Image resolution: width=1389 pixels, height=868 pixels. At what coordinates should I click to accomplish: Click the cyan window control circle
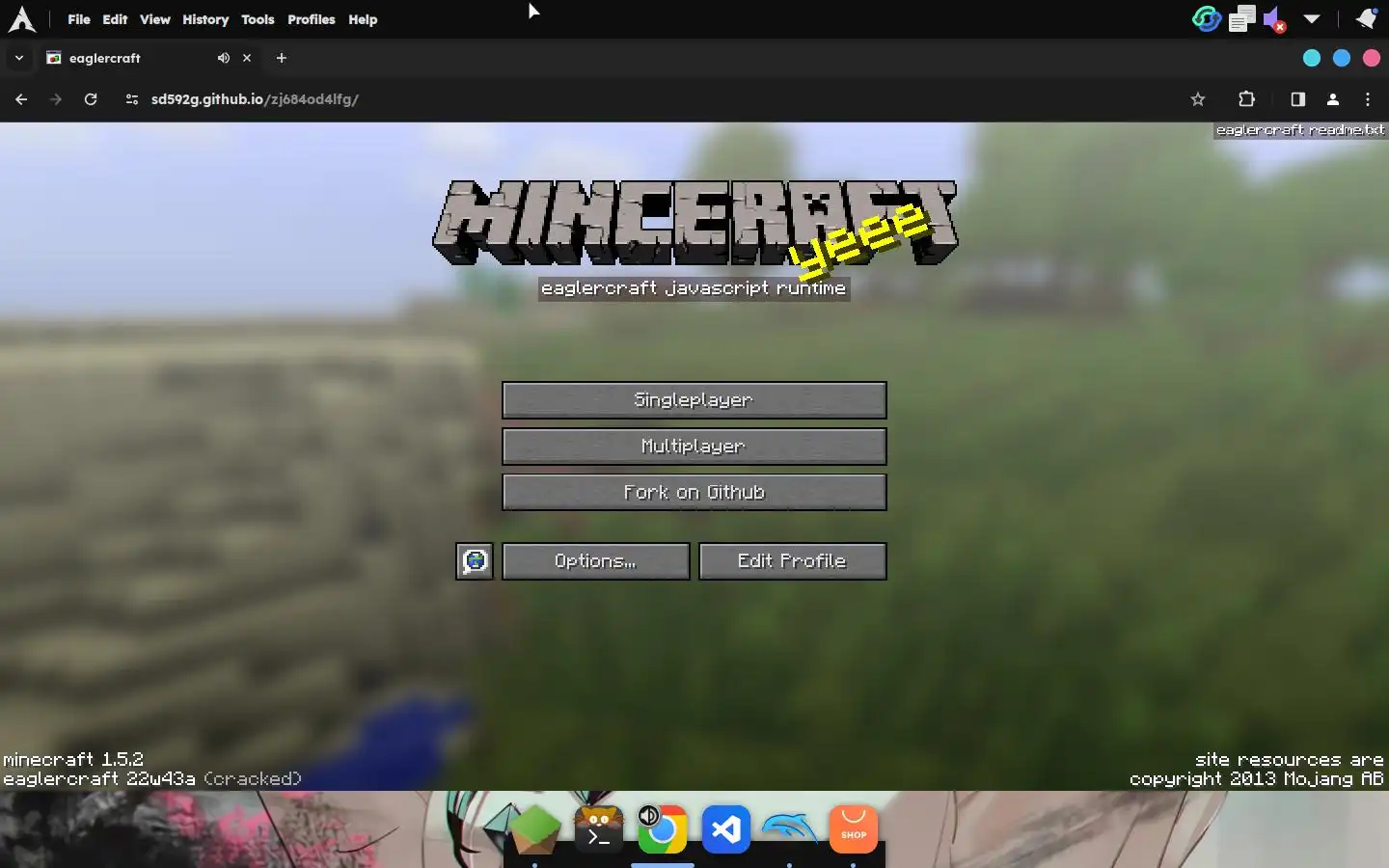[x=1312, y=58]
